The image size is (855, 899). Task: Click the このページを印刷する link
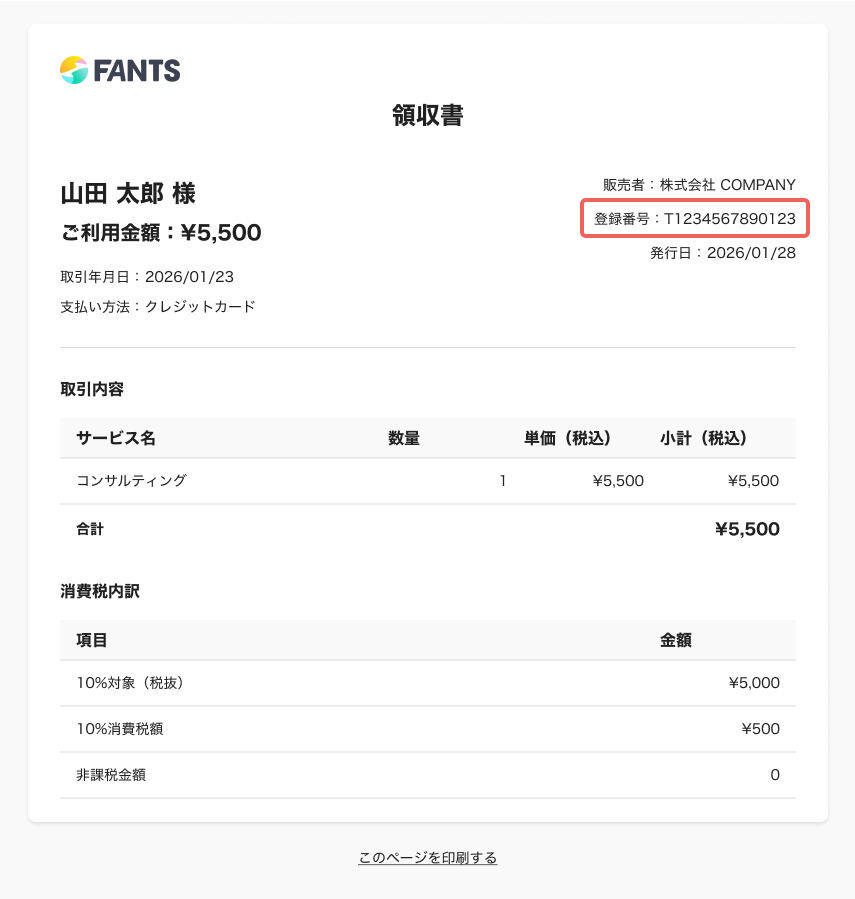428,858
